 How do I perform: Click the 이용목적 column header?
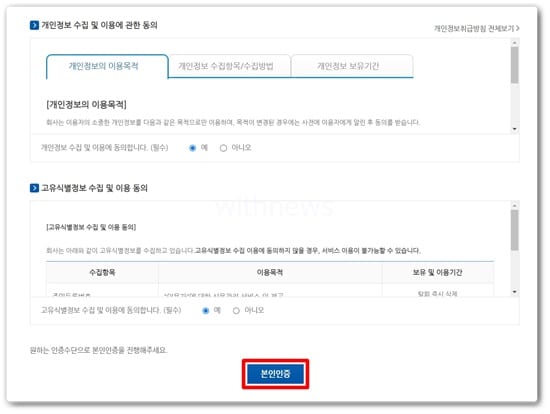coord(270,272)
